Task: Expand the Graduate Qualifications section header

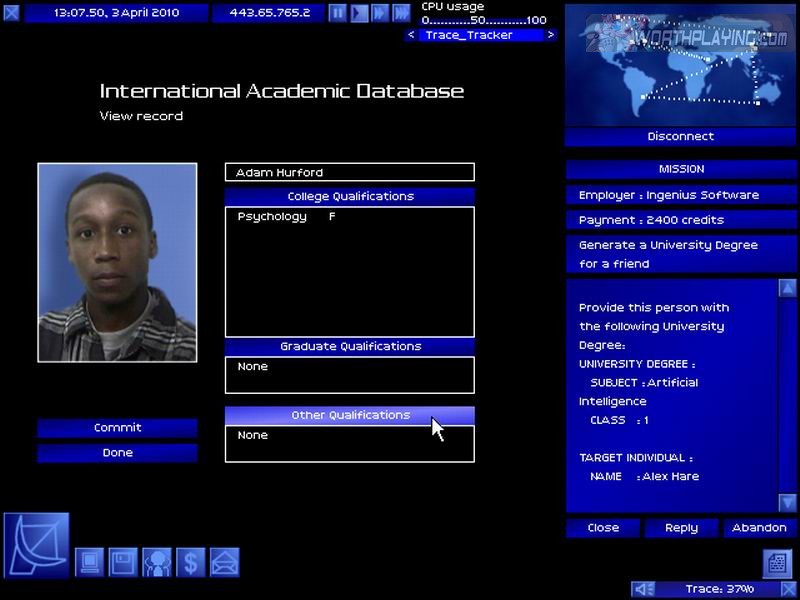Action: coord(350,346)
